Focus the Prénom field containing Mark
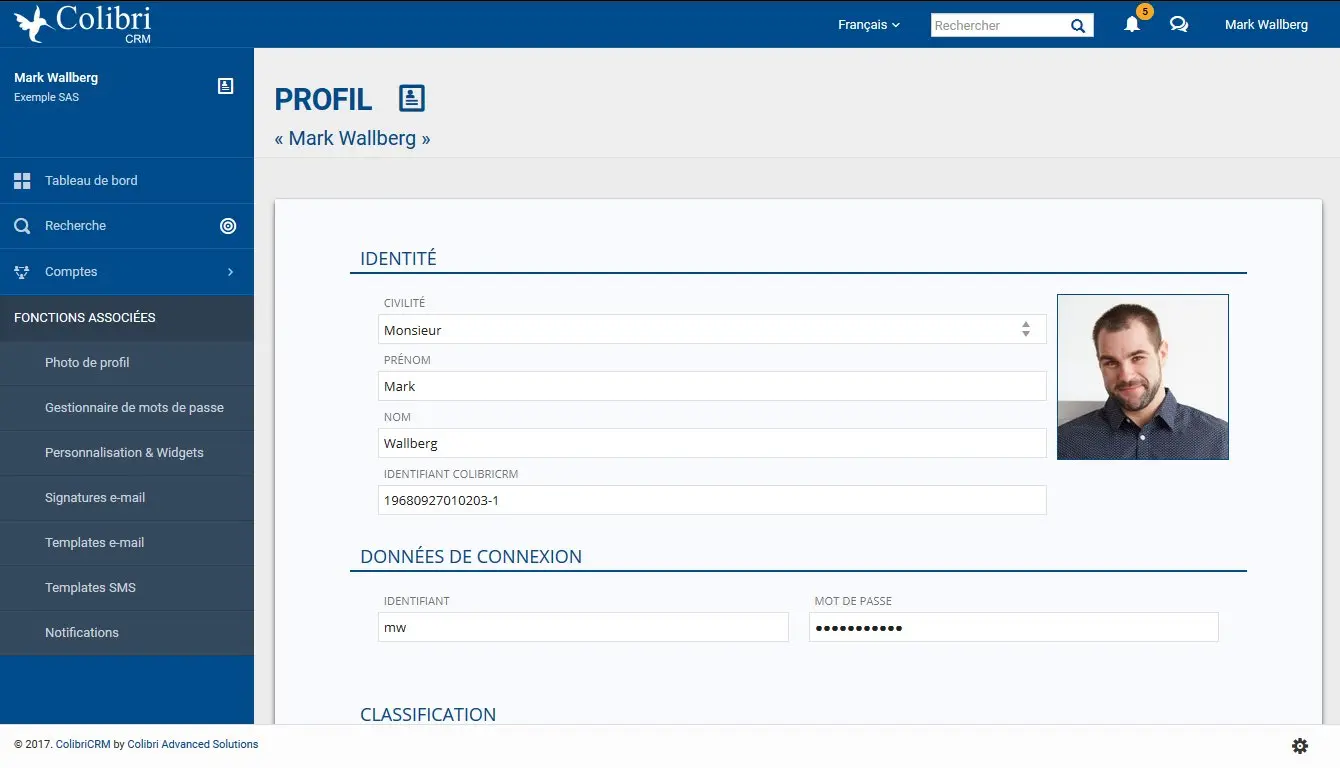Screen dimensions: 1340x768 pos(711,386)
